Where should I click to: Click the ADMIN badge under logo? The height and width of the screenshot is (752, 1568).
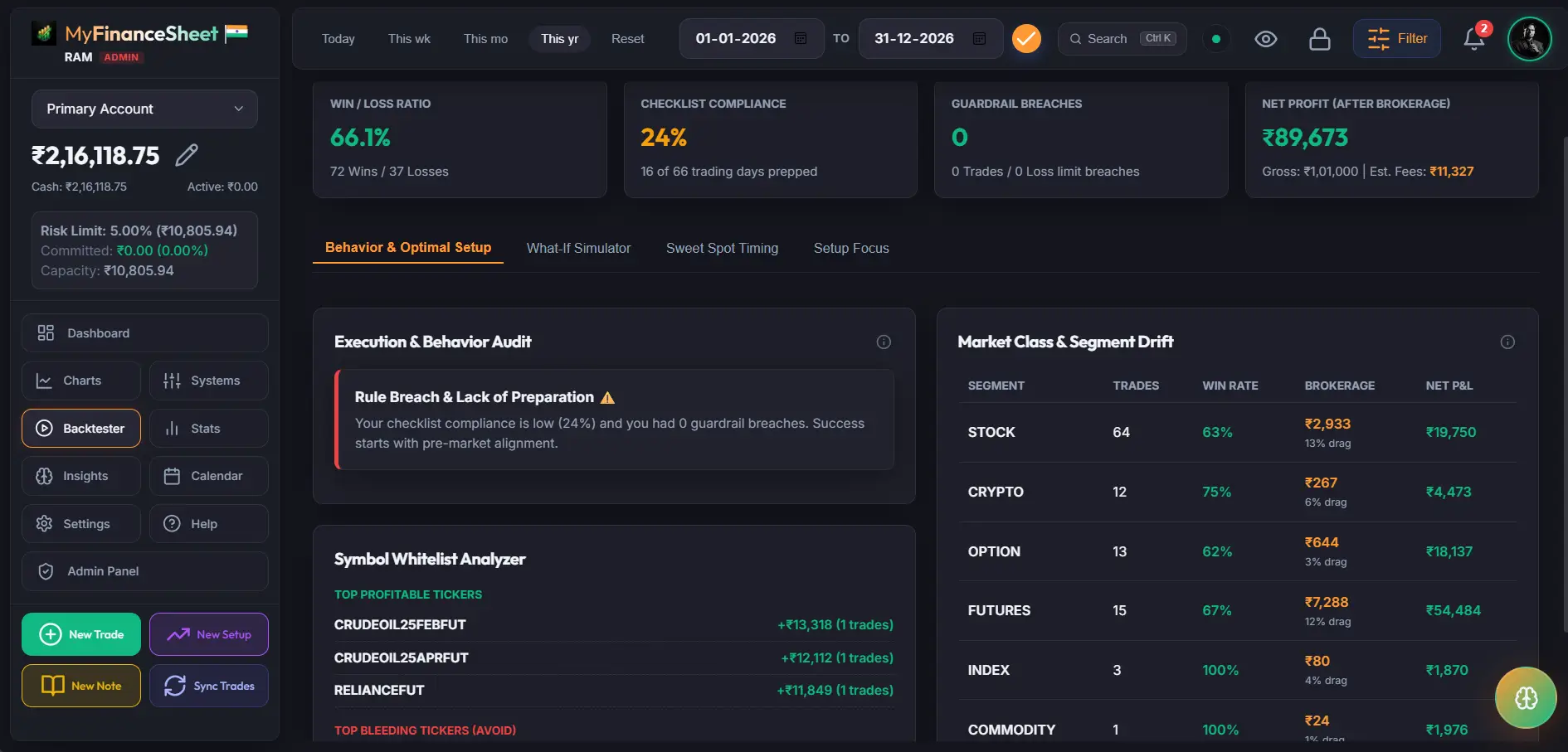coord(121,57)
